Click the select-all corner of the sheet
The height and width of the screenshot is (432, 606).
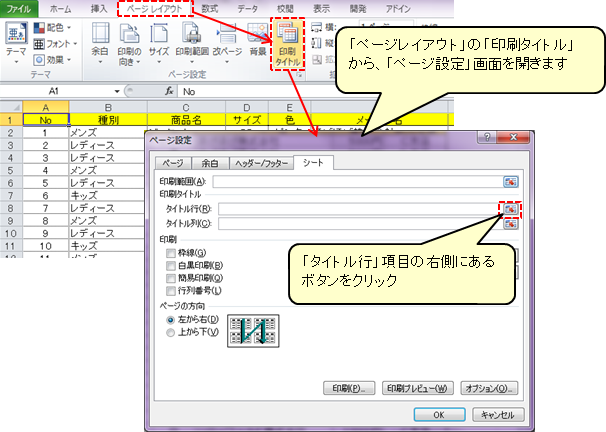coord(11,107)
